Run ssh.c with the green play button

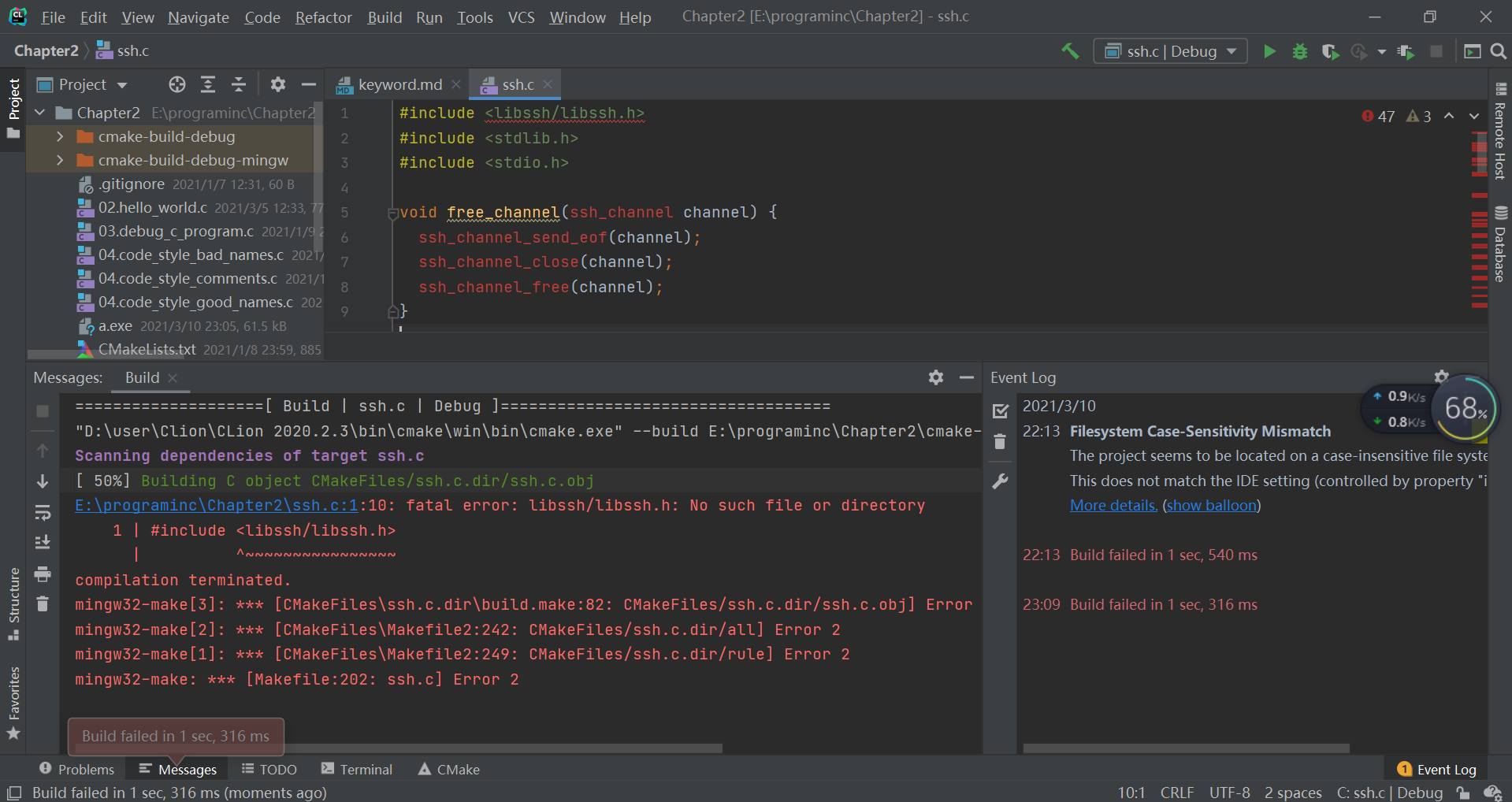pyautogui.click(x=1269, y=51)
